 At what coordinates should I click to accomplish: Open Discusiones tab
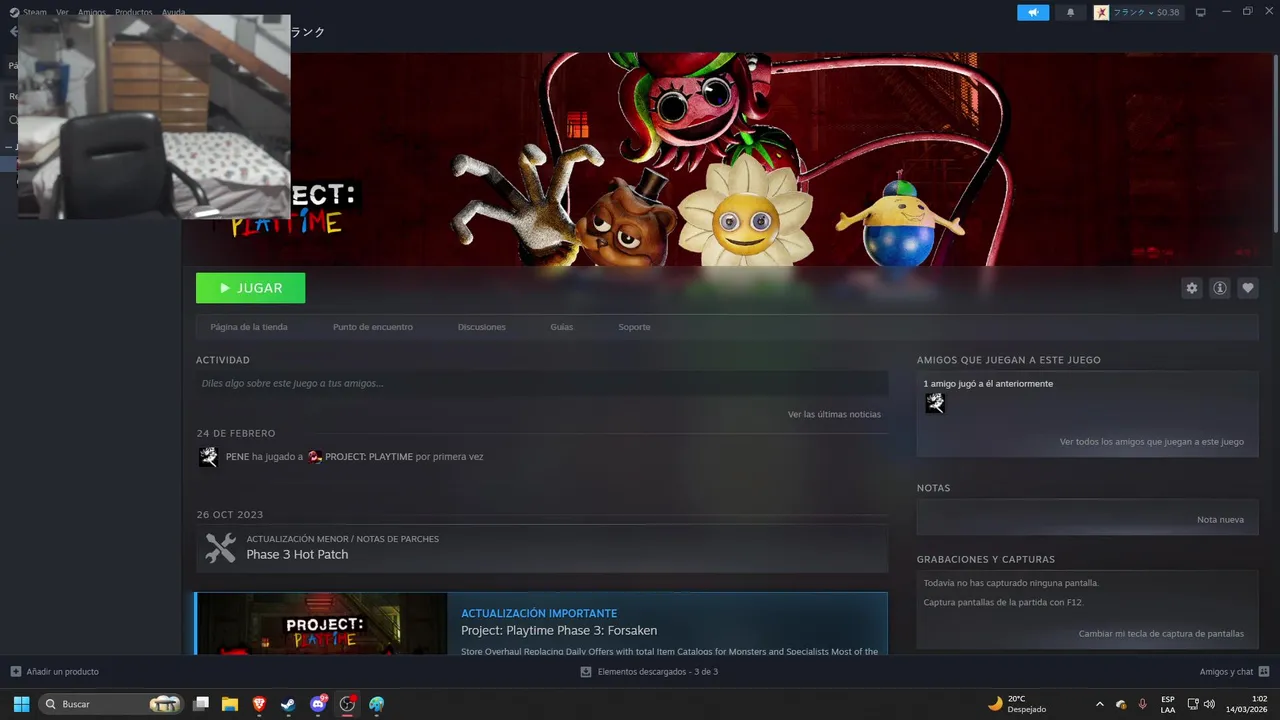482,327
